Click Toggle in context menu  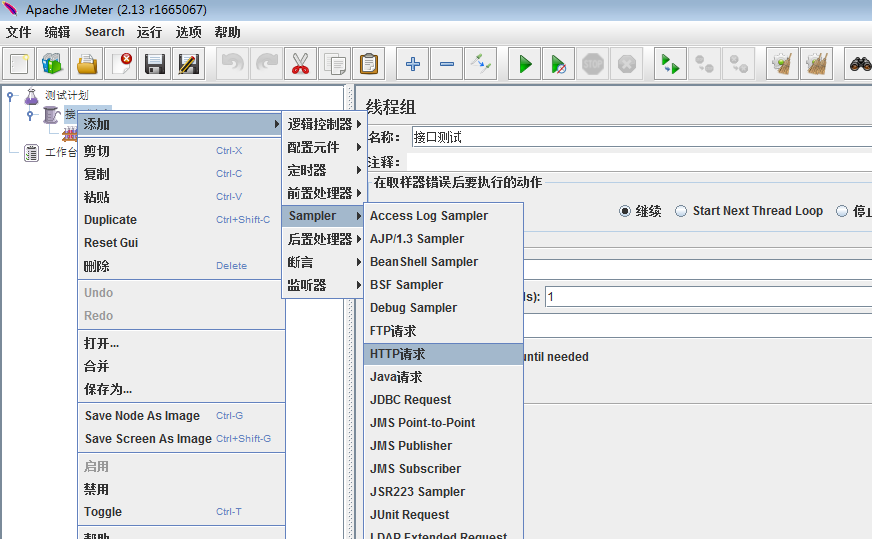point(180,512)
